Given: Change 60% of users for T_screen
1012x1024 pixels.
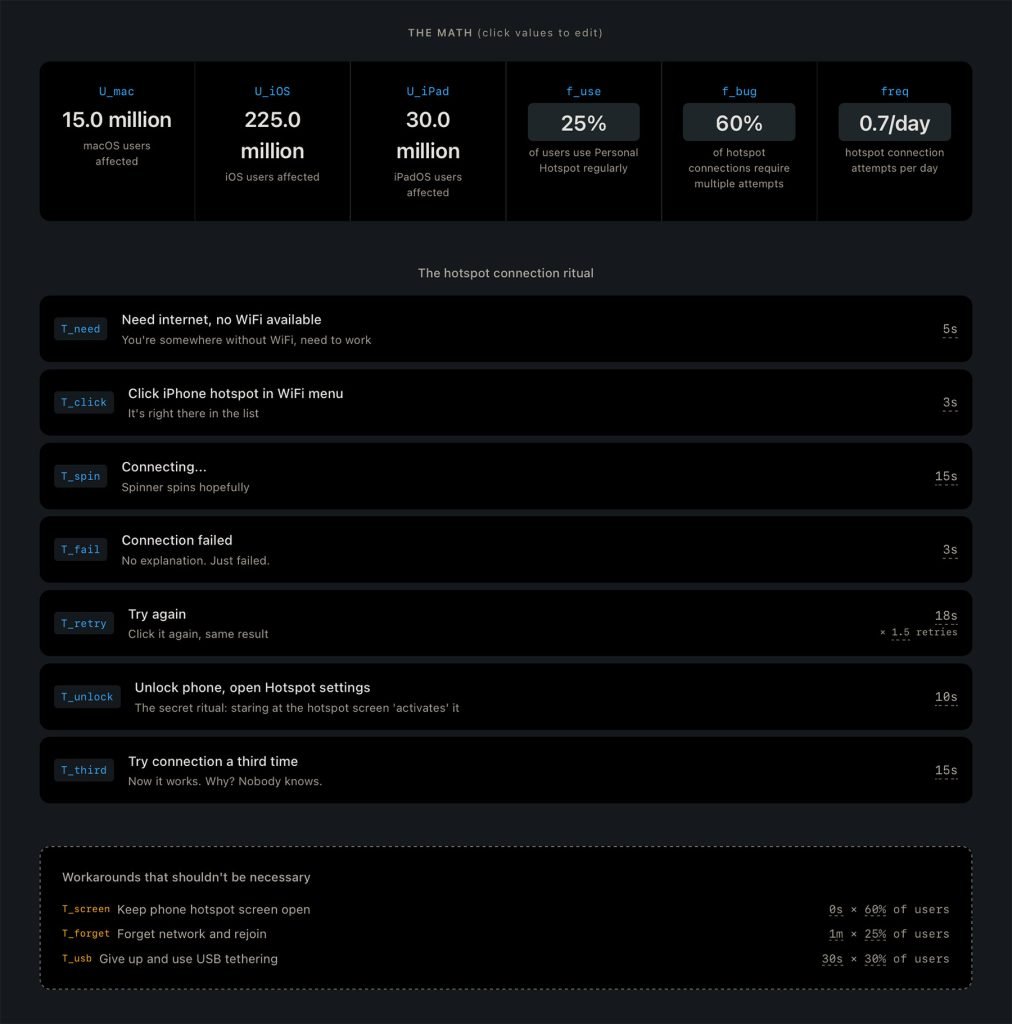Looking at the screenshot, I should pyautogui.click(x=875, y=909).
